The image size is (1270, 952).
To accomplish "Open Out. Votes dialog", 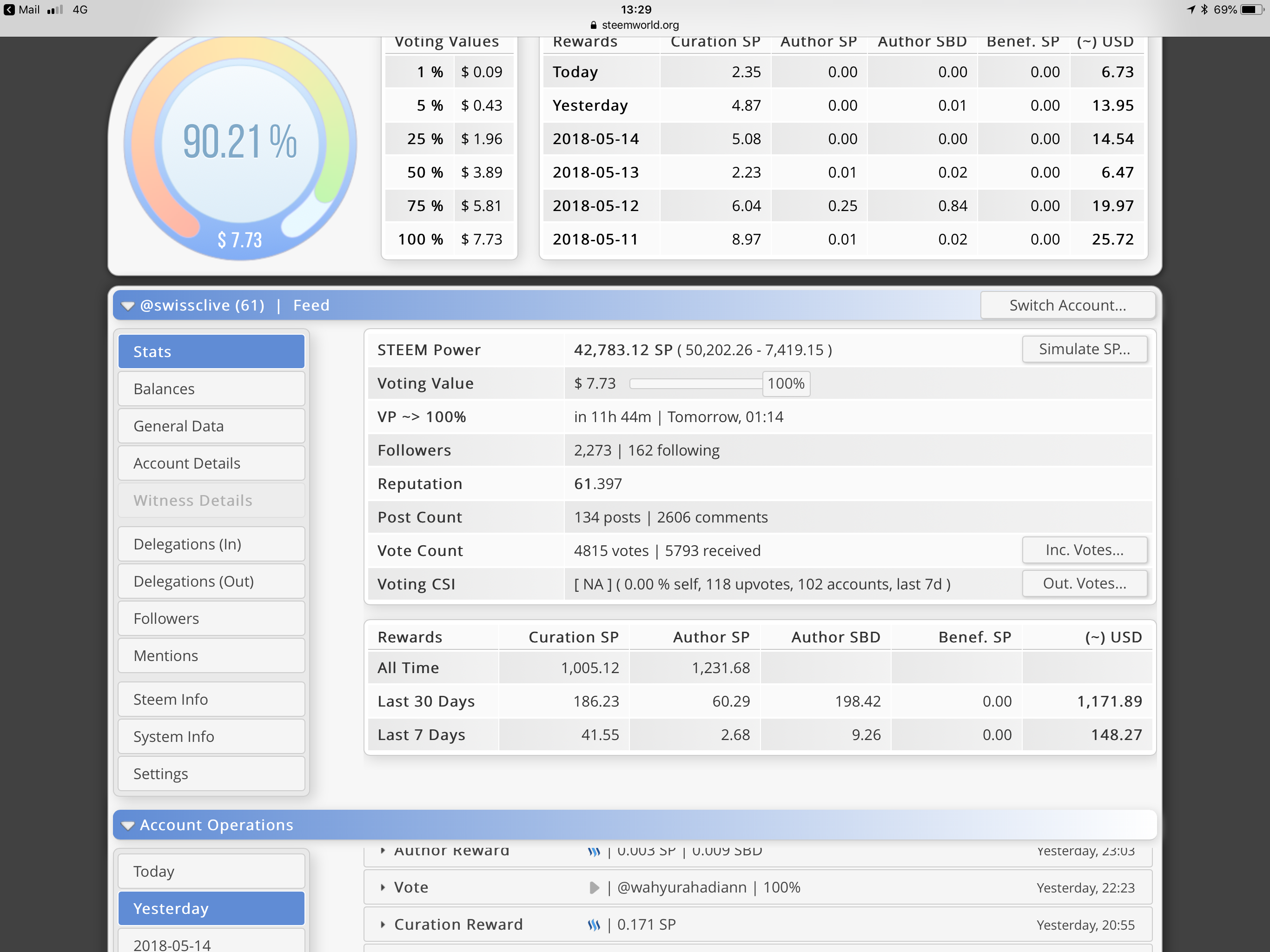I will pyautogui.click(x=1085, y=583).
